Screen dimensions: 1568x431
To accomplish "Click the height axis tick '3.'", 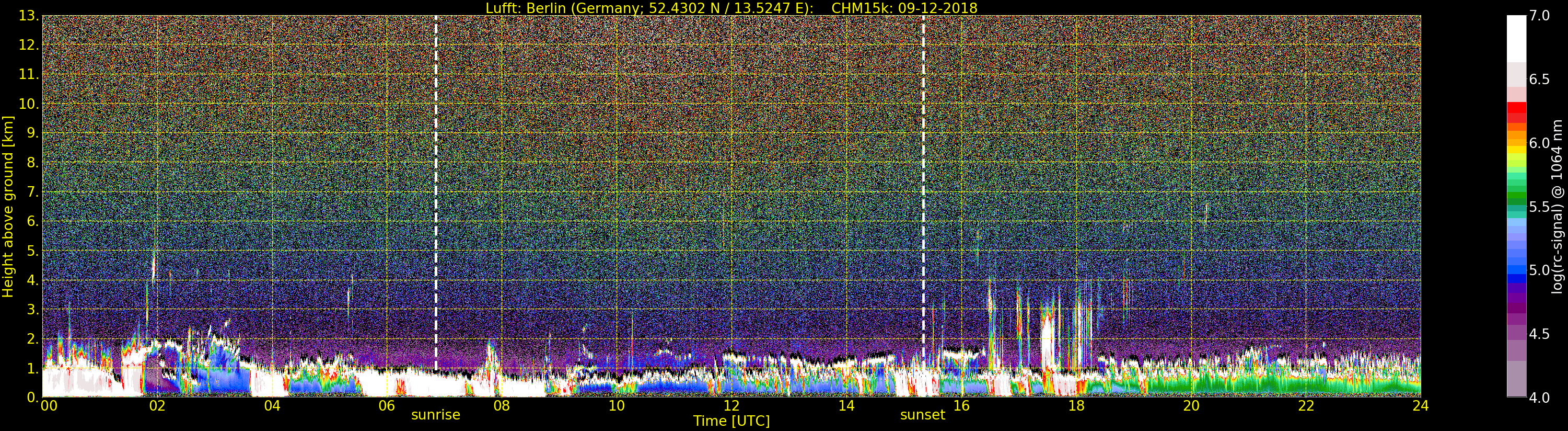I will coord(33,309).
